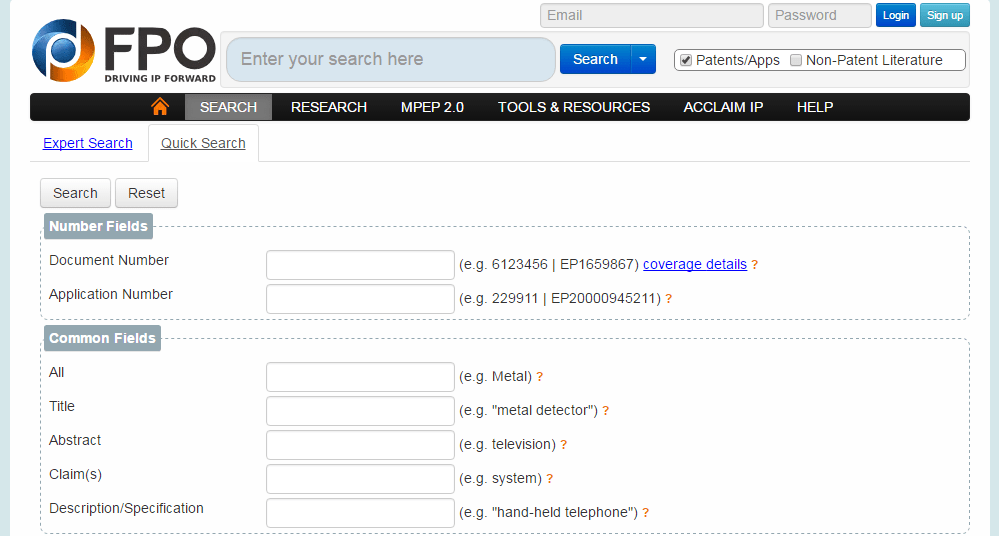Click the main search box

coord(391,59)
